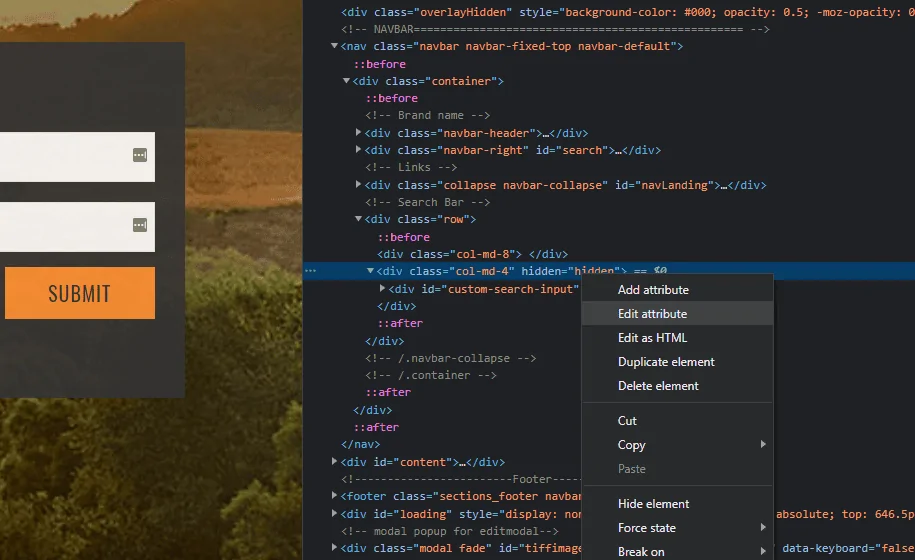Expand the modal fade tiffimage div node
915x560 pixels.
tap(334, 547)
